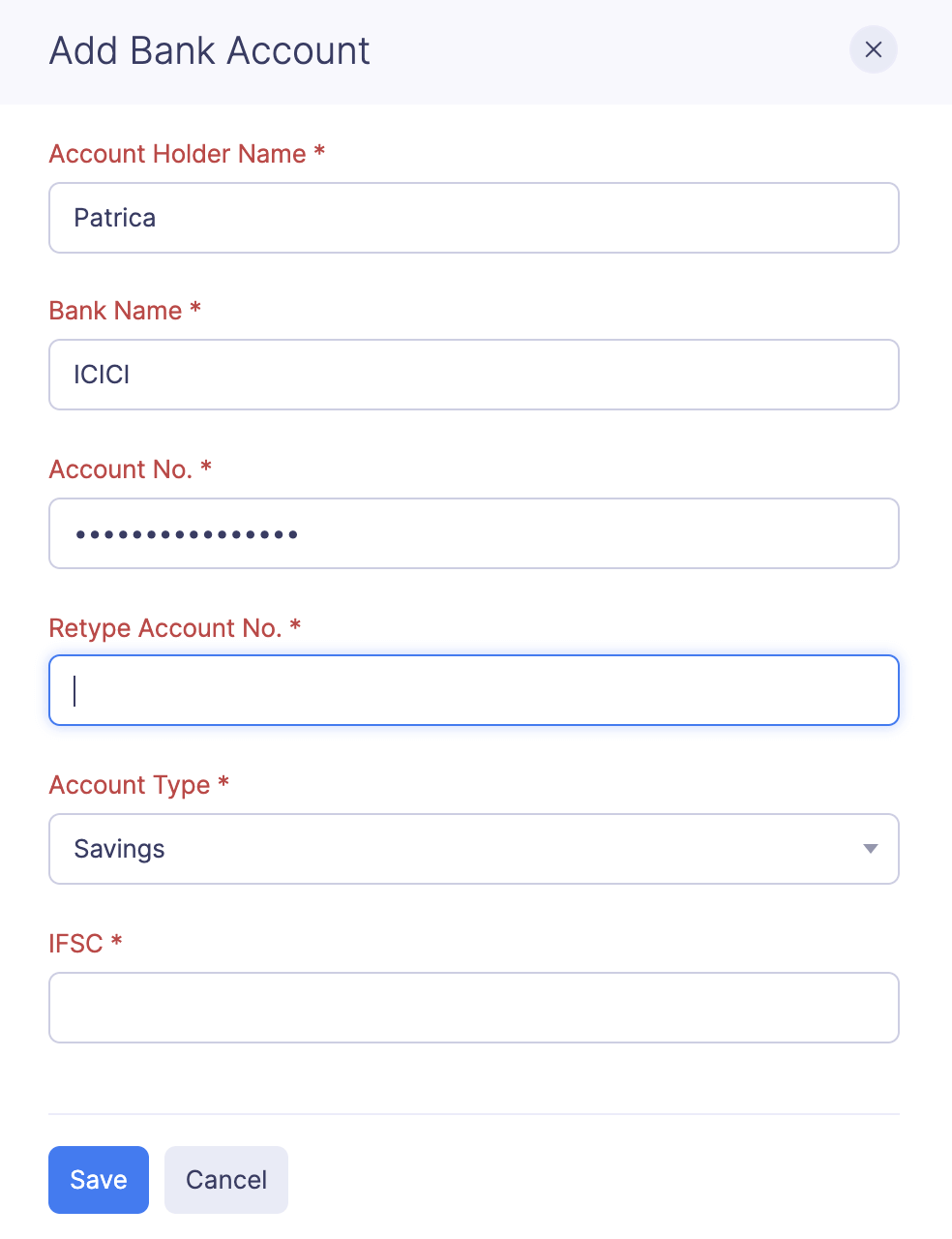Select the masked Account No. field
The height and width of the screenshot is (1239, 952).
tap(474, 533)
